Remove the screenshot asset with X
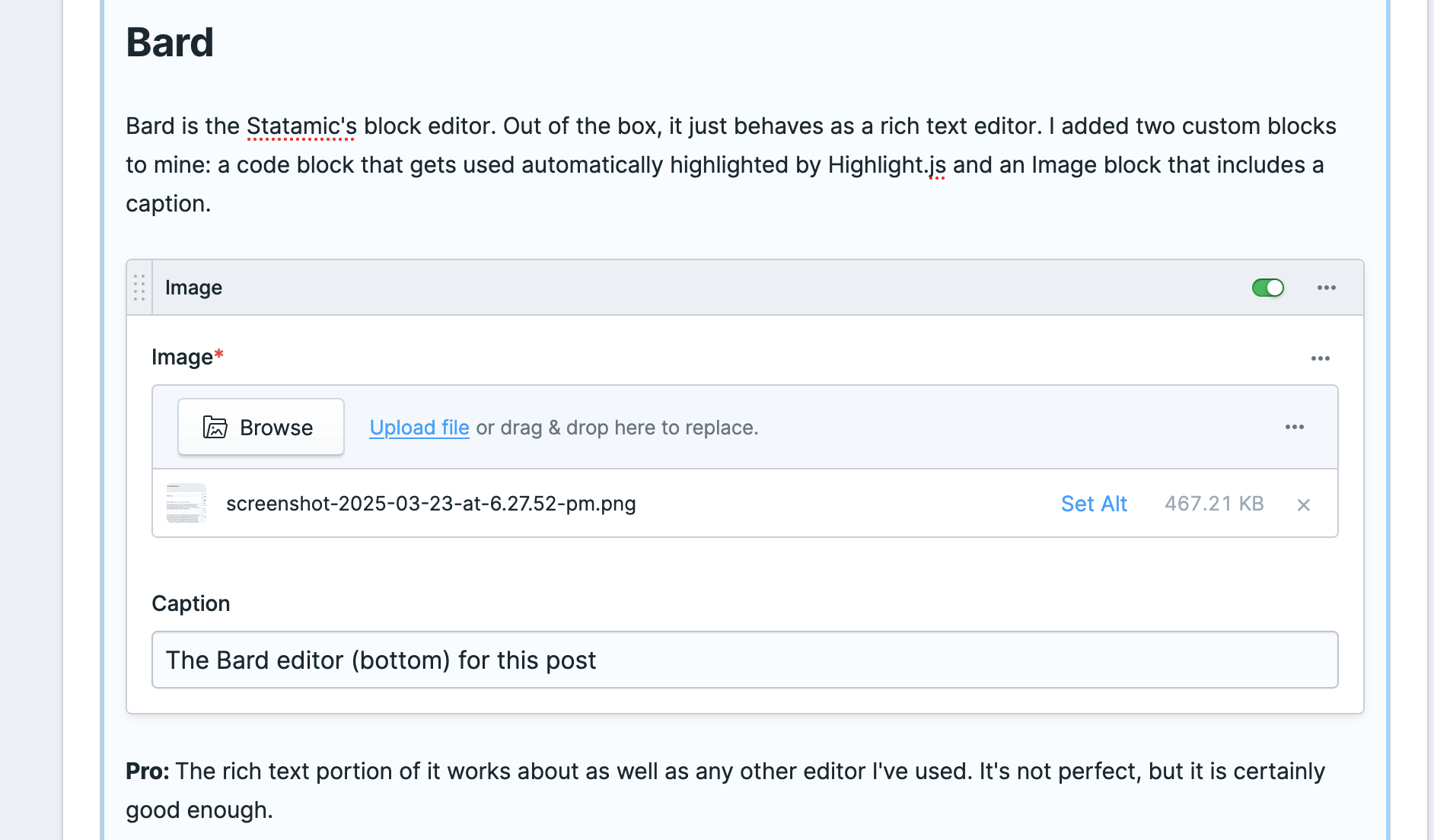1434x840 pixels. (1303, 504)
